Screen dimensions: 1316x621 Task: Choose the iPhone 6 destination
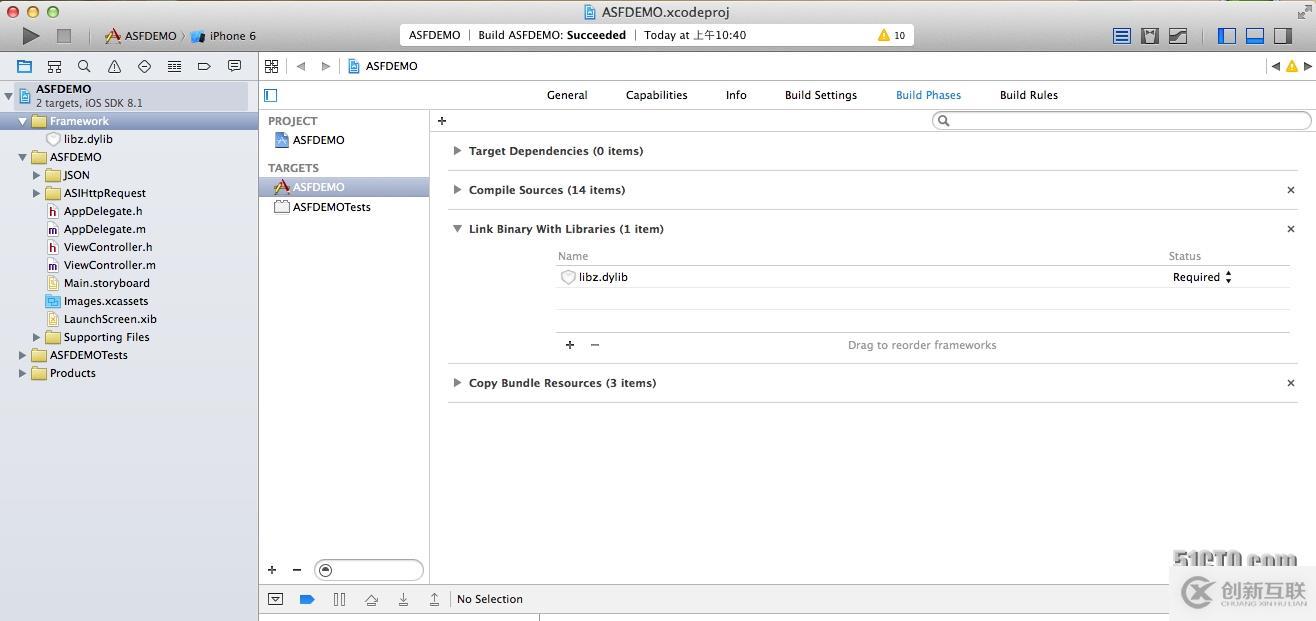coord(223,36)
